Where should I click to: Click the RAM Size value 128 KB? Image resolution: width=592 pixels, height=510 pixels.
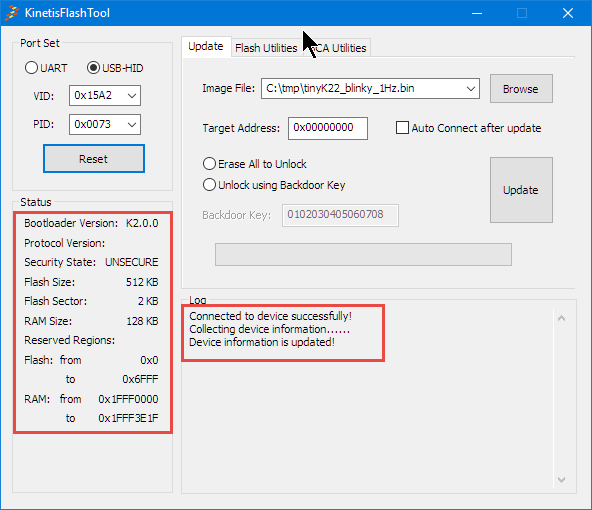(142, 321)
